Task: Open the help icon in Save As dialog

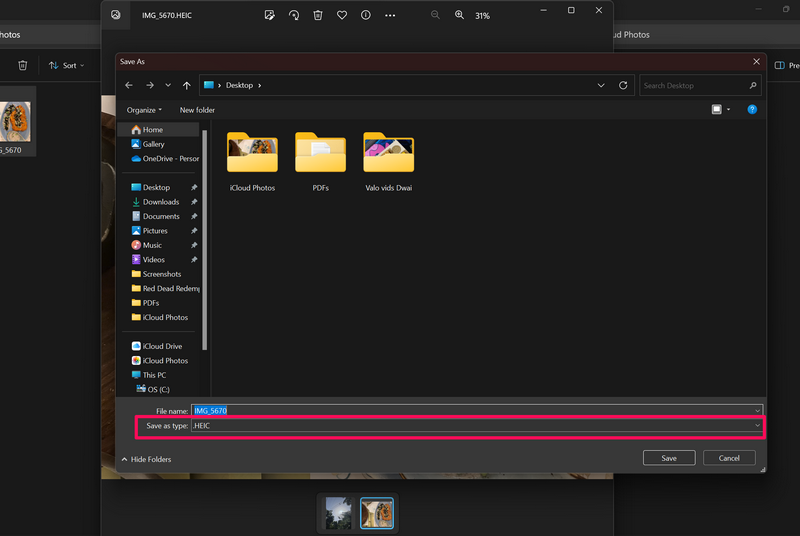Action: 752,109
